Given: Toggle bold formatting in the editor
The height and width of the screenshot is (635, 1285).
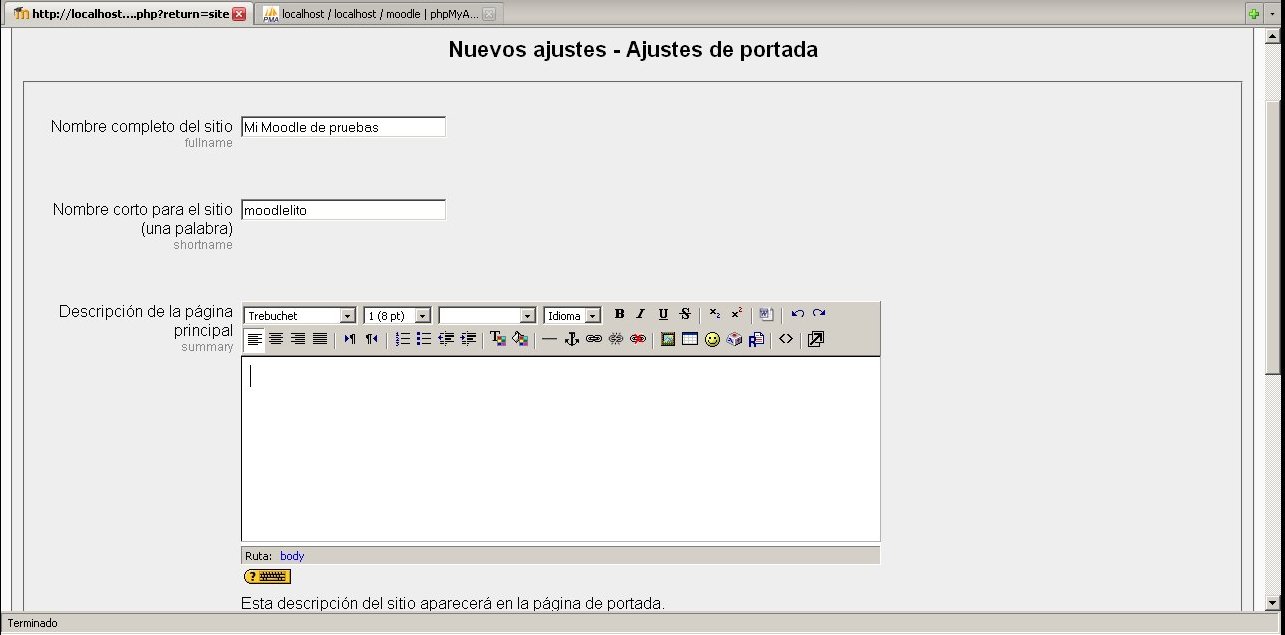Looking at the screenshot, I should tap(619, 314).
